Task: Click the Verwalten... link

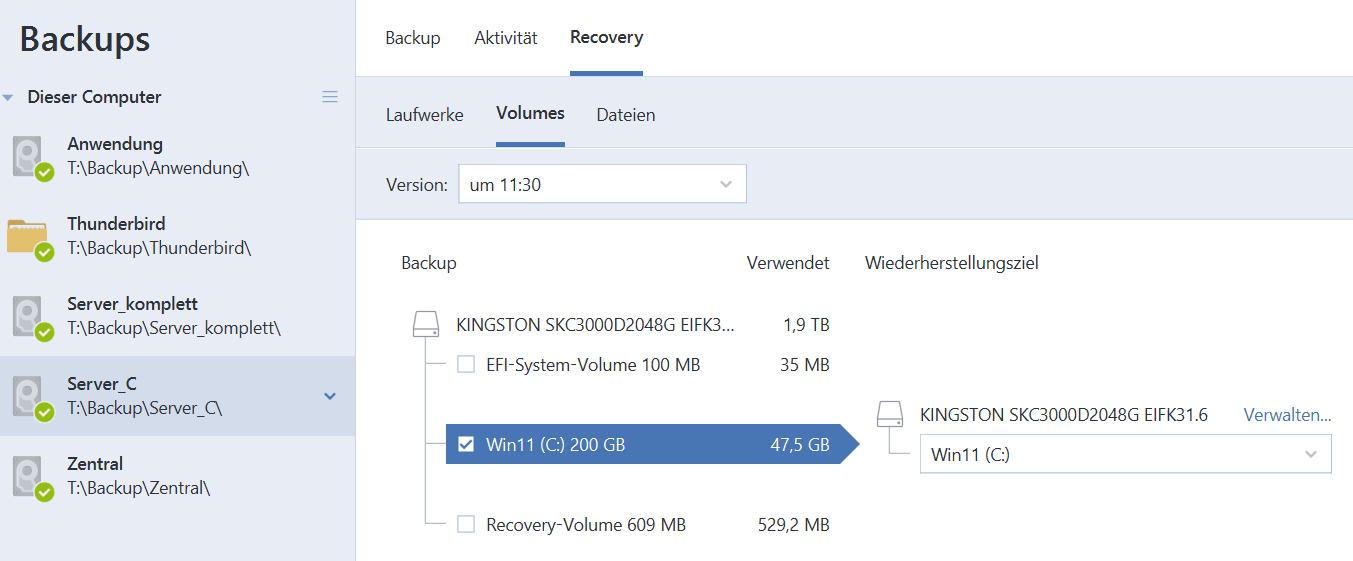Action: [1287, 415]
